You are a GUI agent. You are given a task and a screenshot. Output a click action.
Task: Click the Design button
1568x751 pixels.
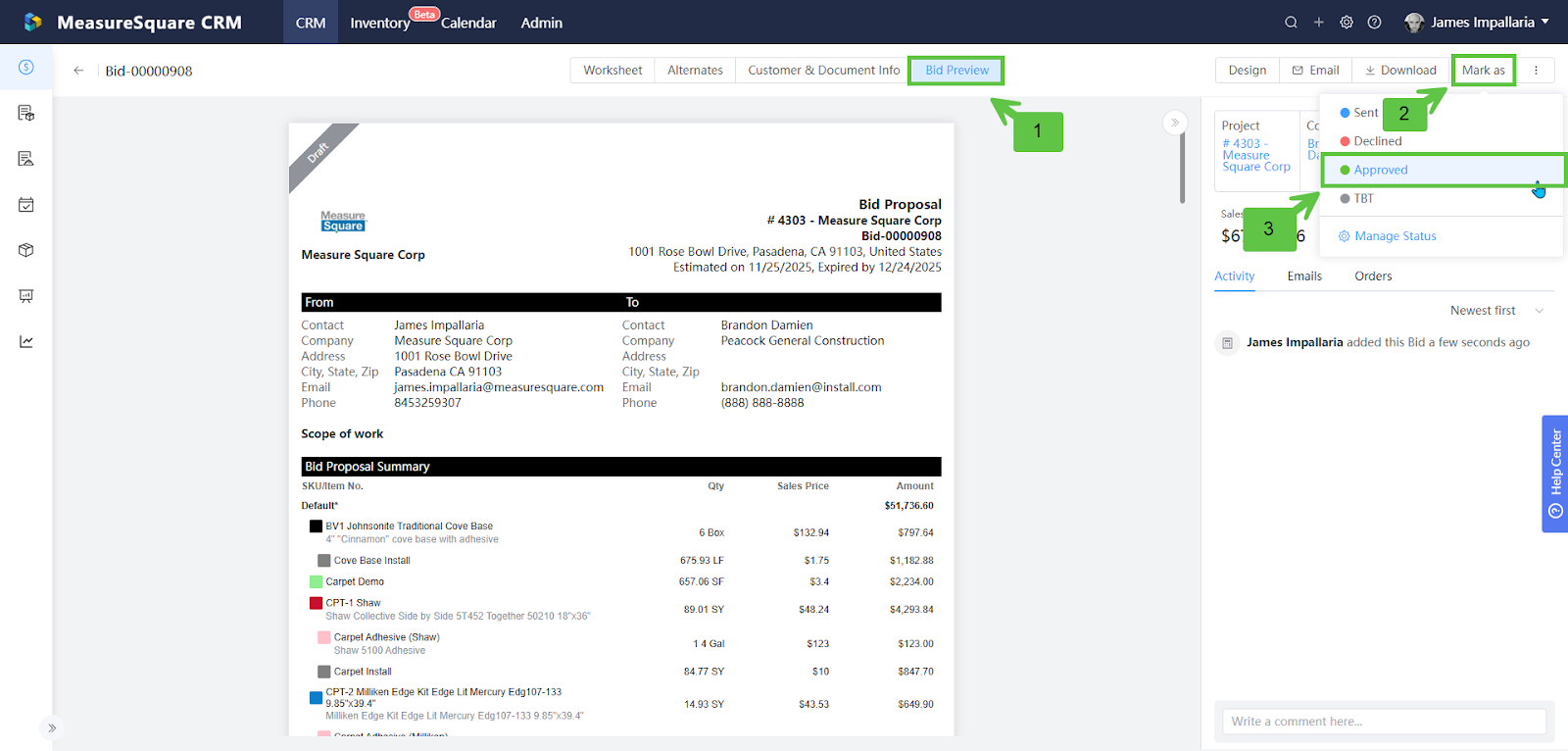coord(1248,71)
